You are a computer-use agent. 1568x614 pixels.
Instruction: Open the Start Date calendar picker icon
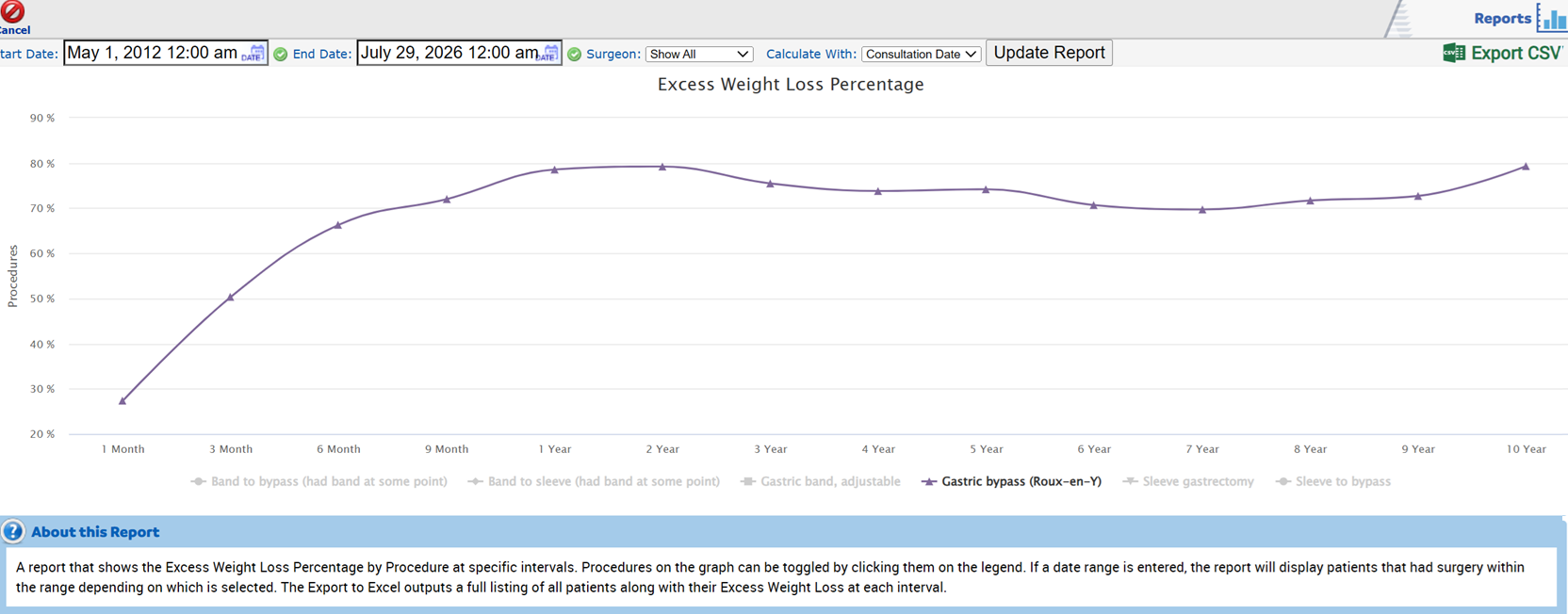tap(253, 54)
